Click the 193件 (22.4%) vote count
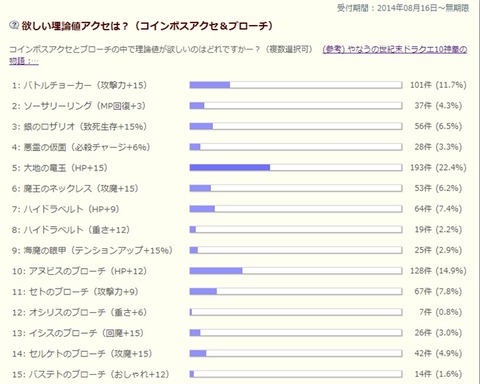 pyautogui.click(x=438, y=168)
